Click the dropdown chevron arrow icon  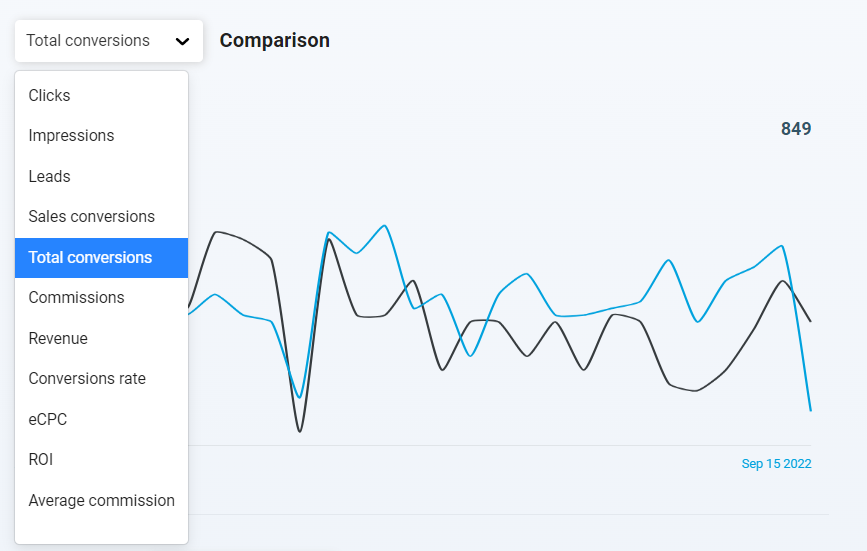tap(182, 41)
